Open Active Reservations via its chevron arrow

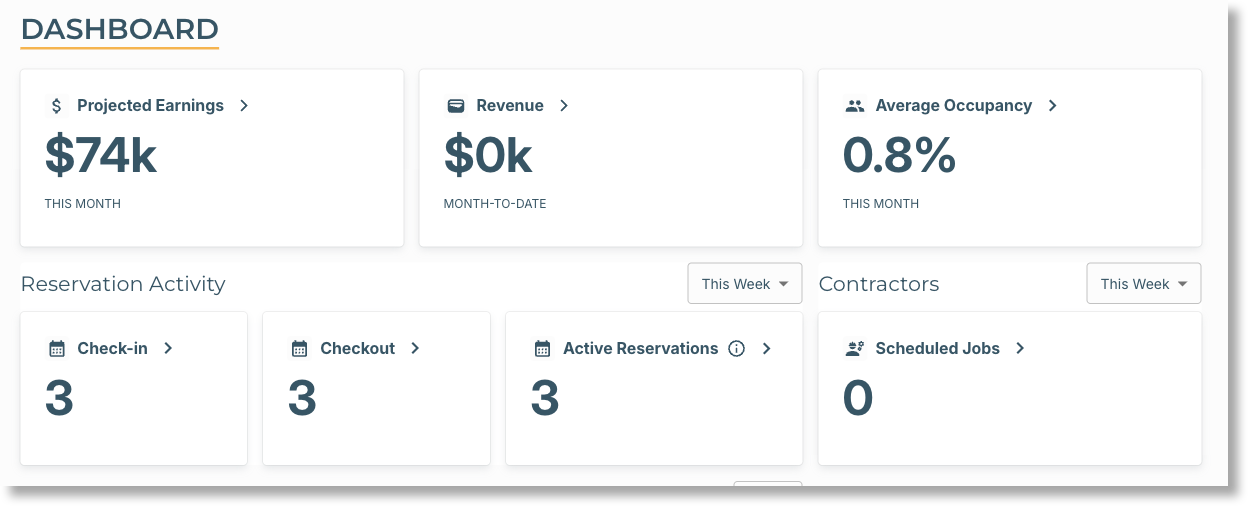767,349
